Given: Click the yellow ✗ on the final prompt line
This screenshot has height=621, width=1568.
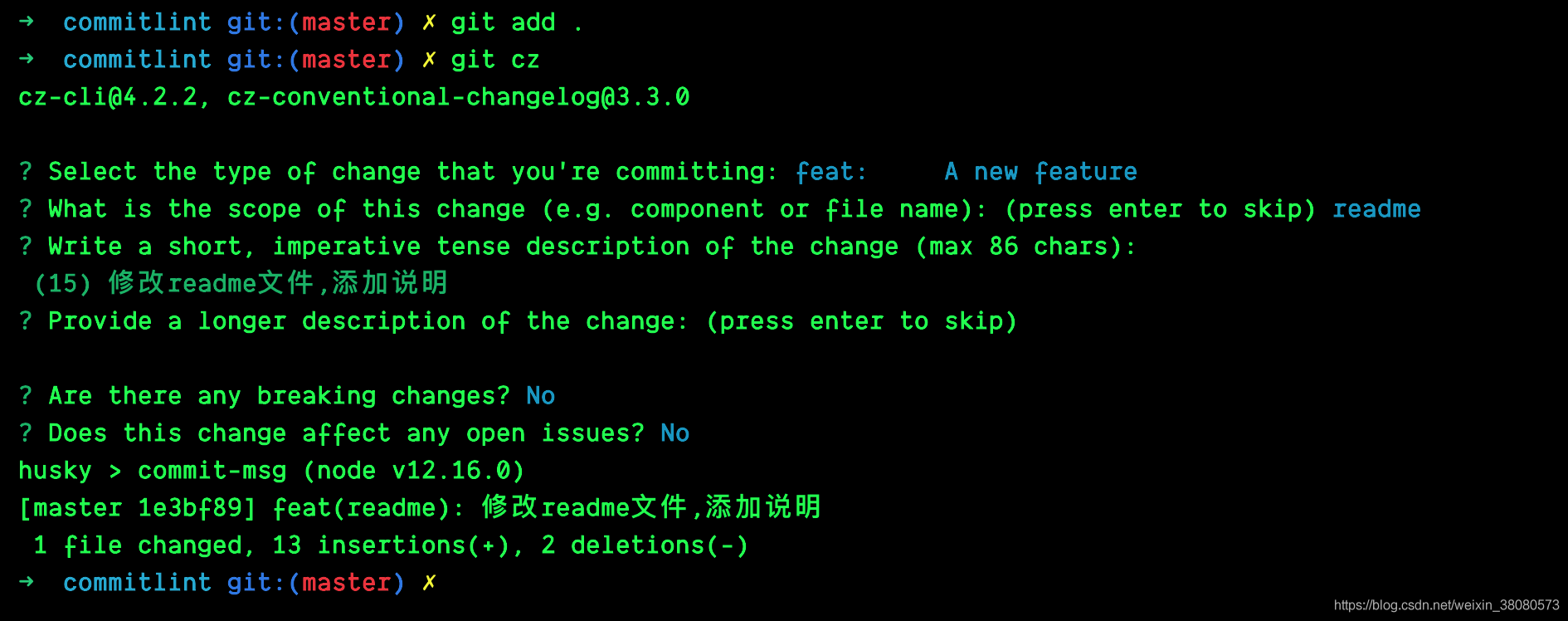Looking at the screenshot, I should tap(428, 583).
